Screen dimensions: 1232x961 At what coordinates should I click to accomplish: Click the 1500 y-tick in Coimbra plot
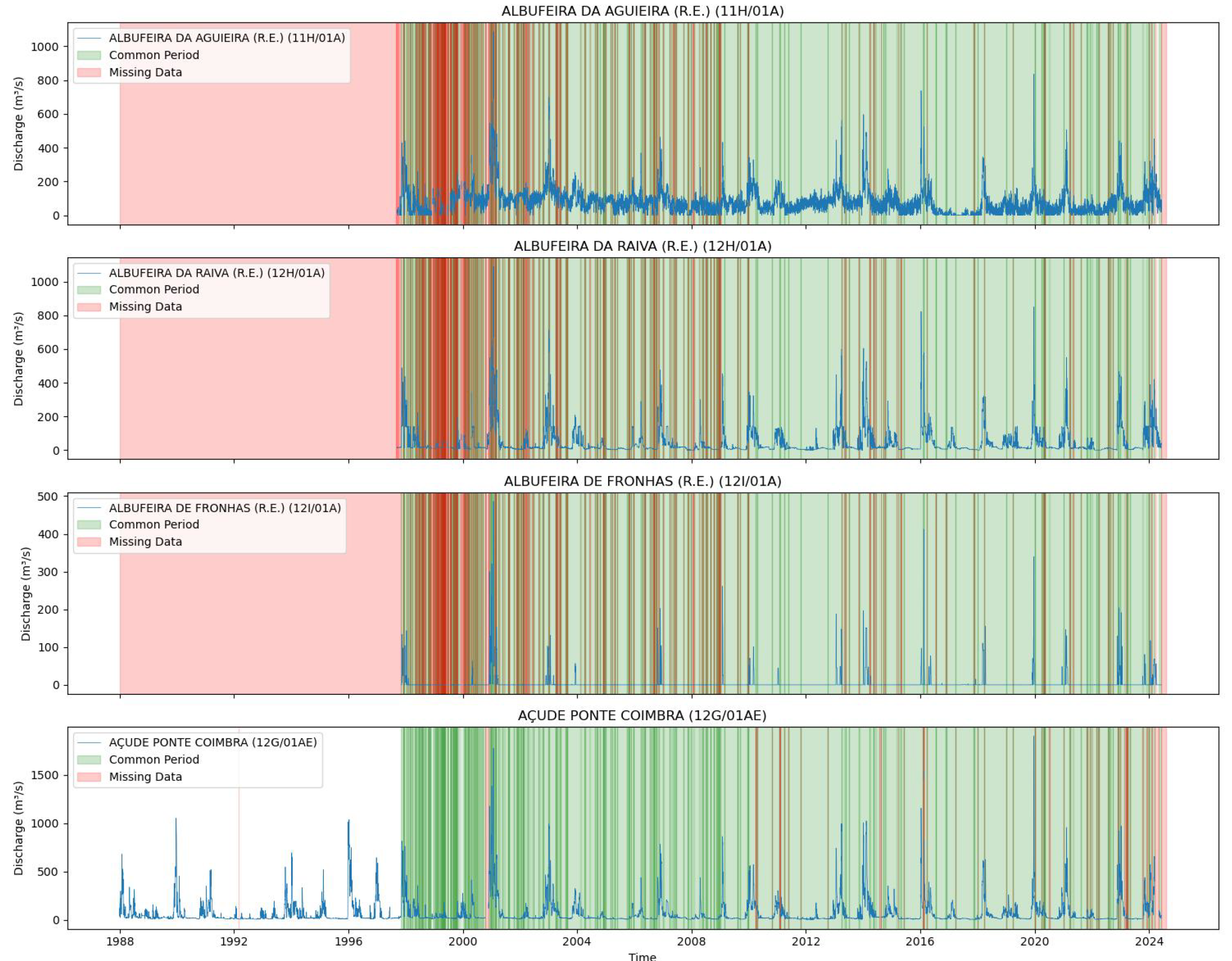click(45, 775)
